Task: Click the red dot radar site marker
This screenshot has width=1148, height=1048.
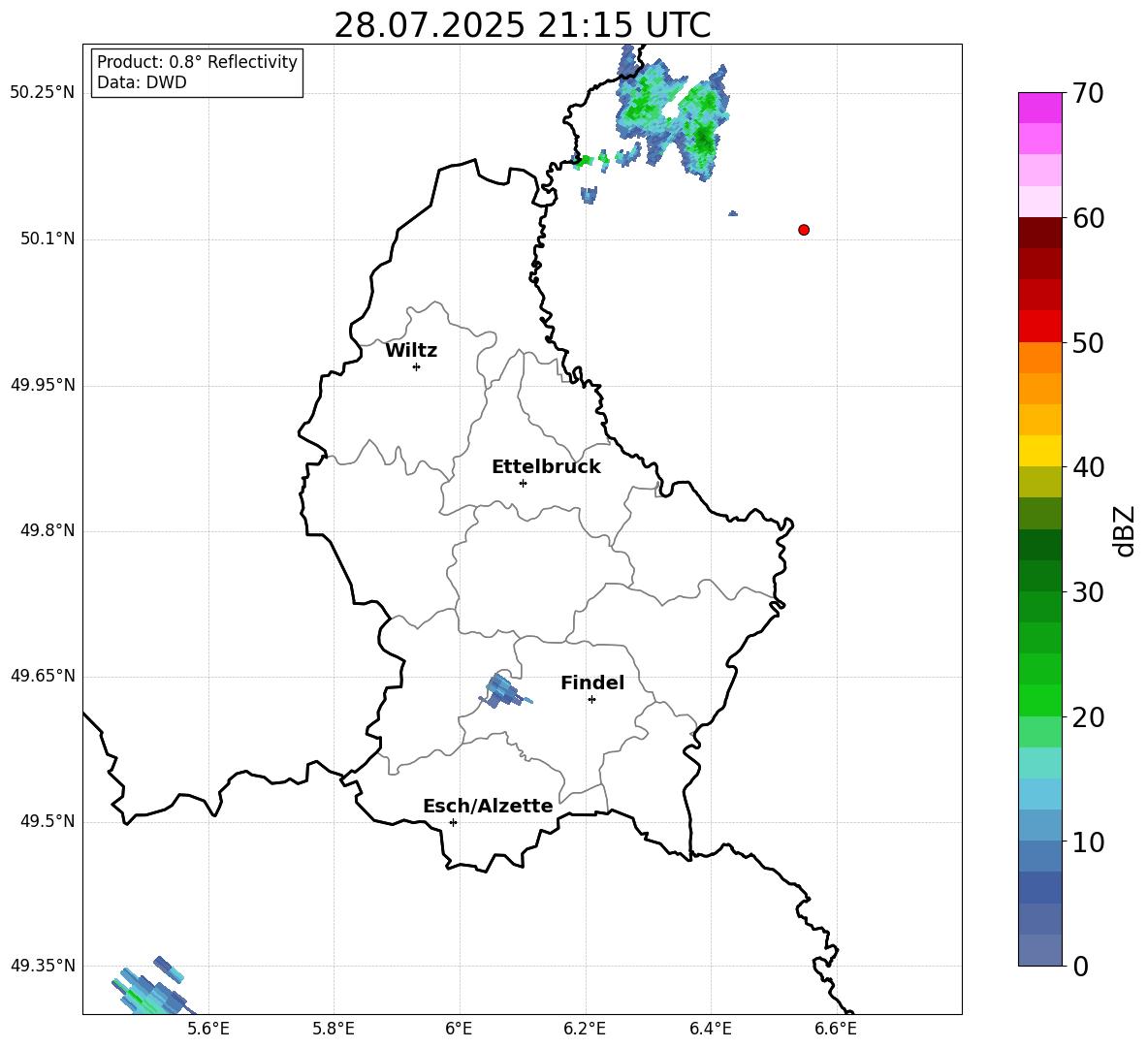Action: (804, 230)
